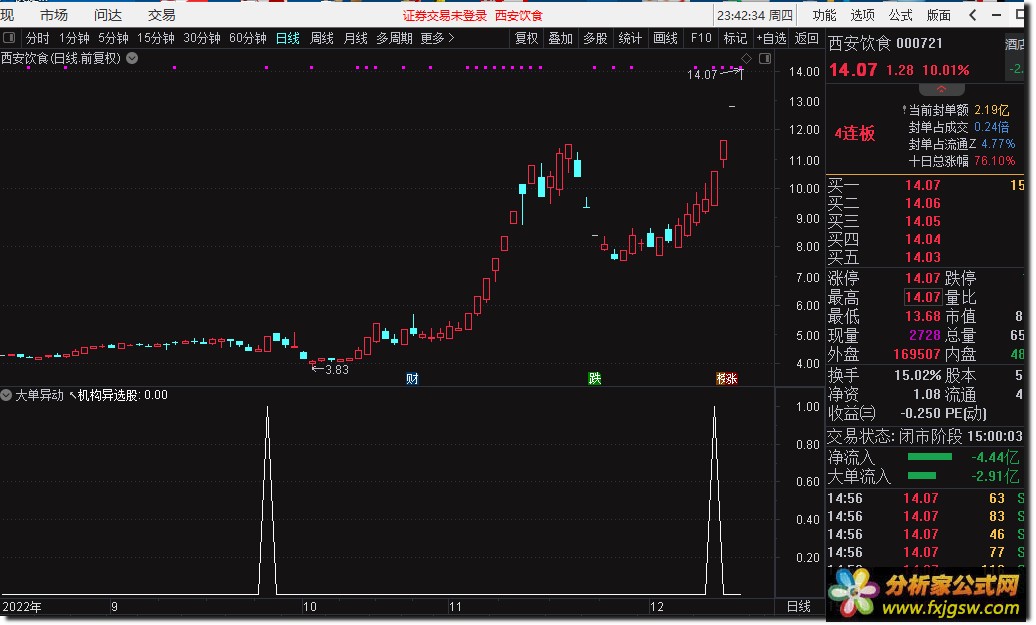Click the 画线 drawing tools button
The height and width of the screenshot is (625, 1036).
point(665,38)
